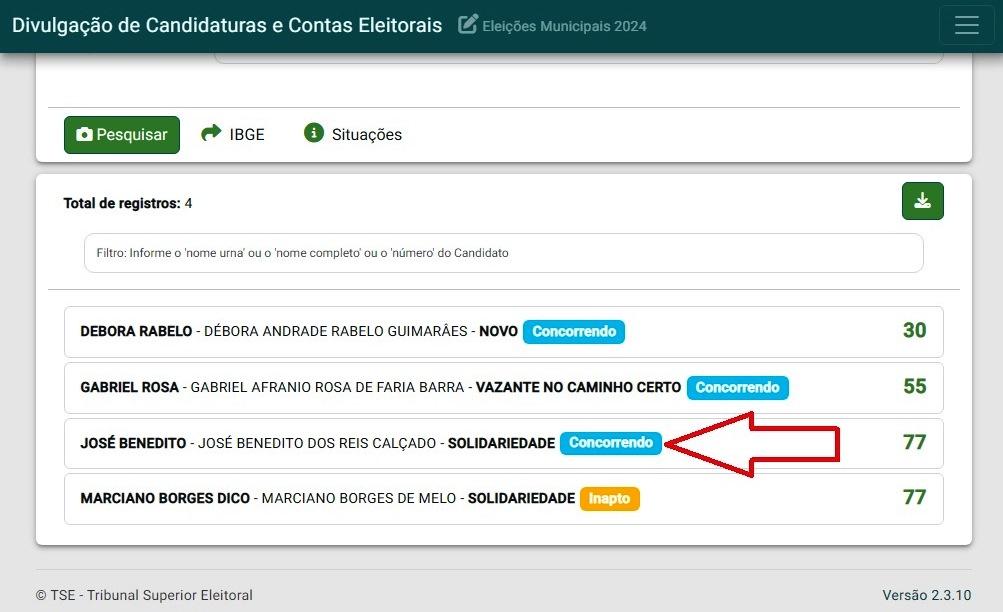
Task: Click the Situações info icon
Action: [313, 132]
